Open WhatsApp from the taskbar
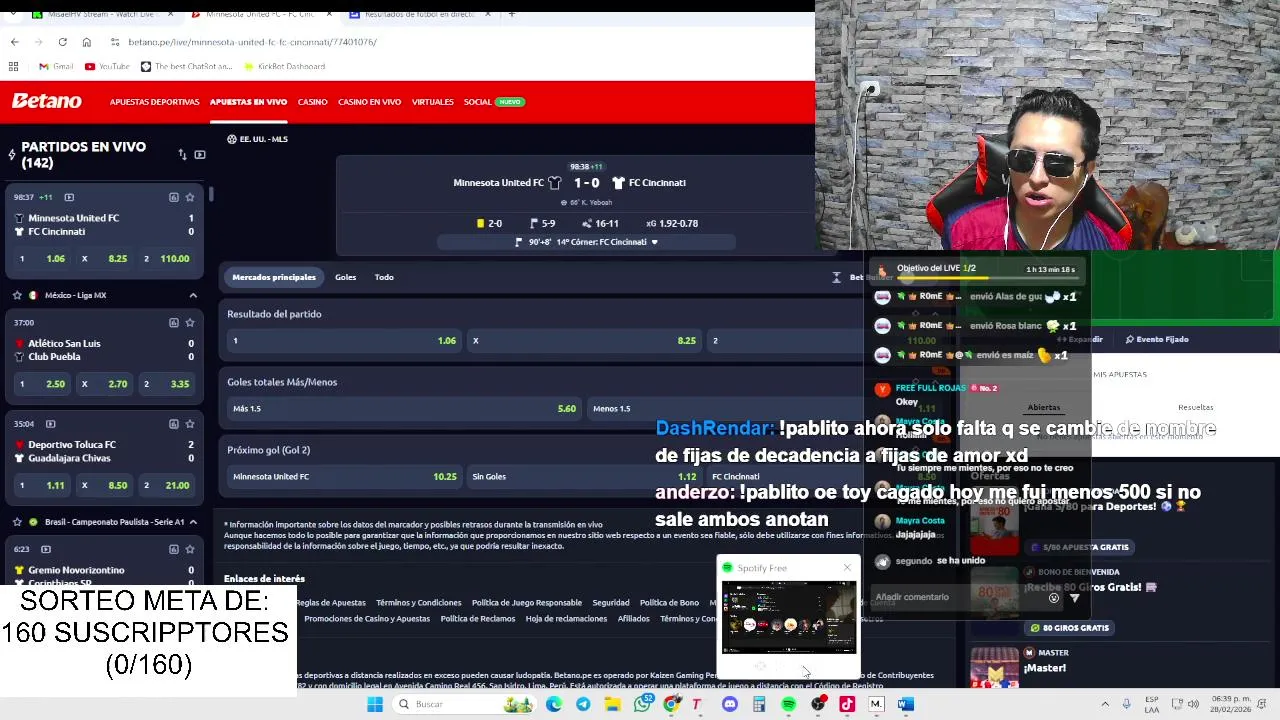Viewport: 1280px width, 720px height. pyautogui.click(x=643, y=704)
